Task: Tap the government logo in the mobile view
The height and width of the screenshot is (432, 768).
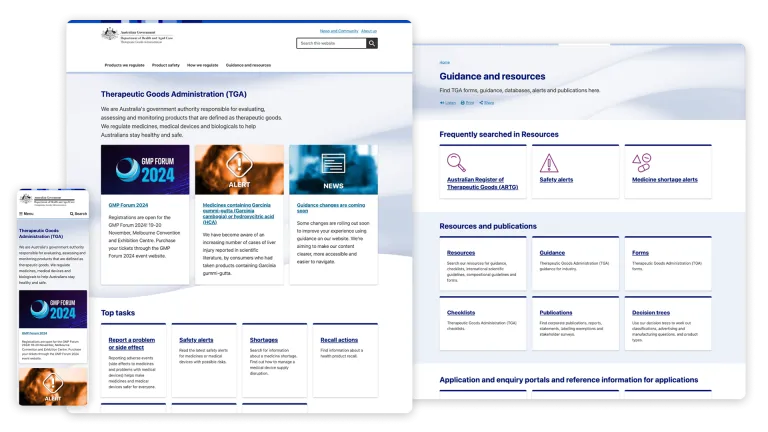Action: (47, 200)
